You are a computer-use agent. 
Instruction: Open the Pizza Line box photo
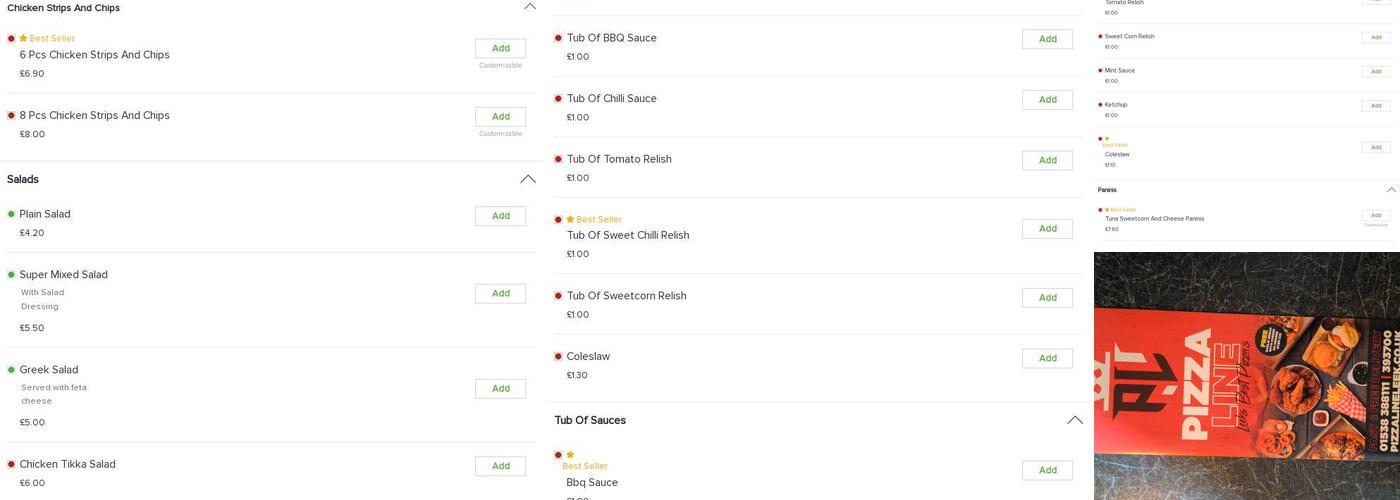[x=1246, y=375]
